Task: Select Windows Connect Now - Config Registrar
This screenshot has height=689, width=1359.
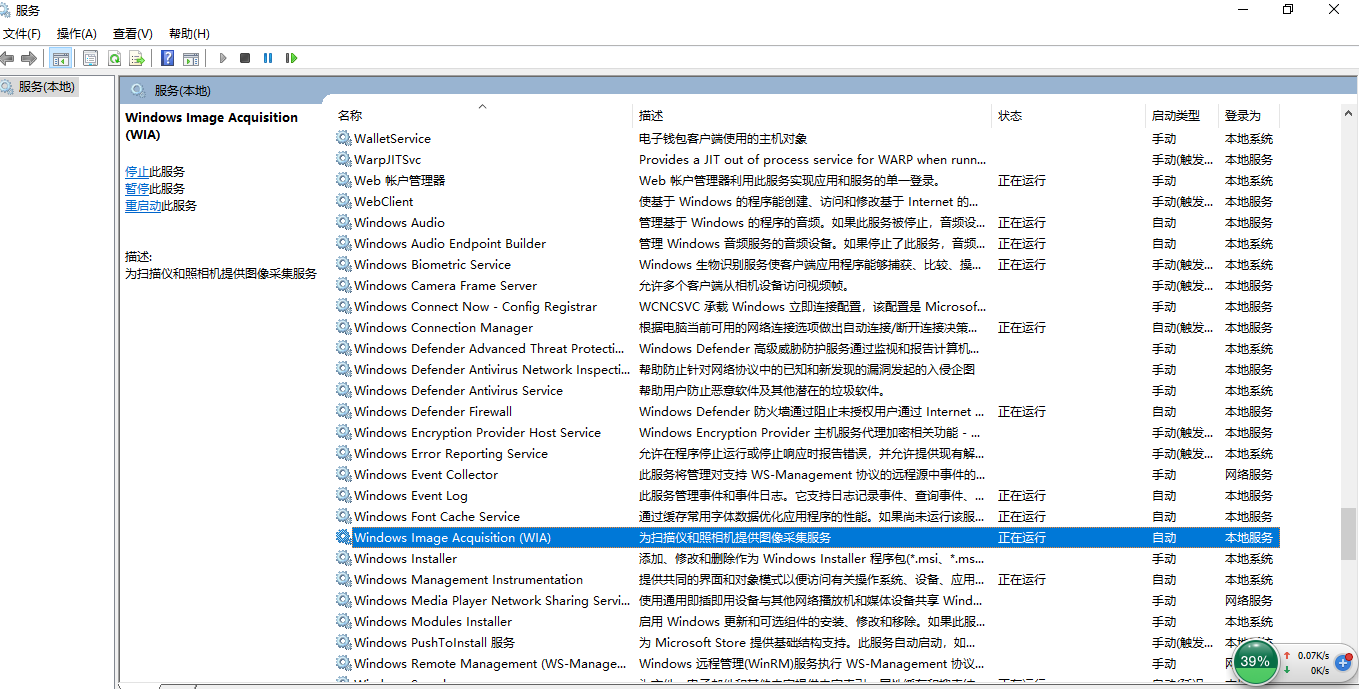Action: point(807,306)
